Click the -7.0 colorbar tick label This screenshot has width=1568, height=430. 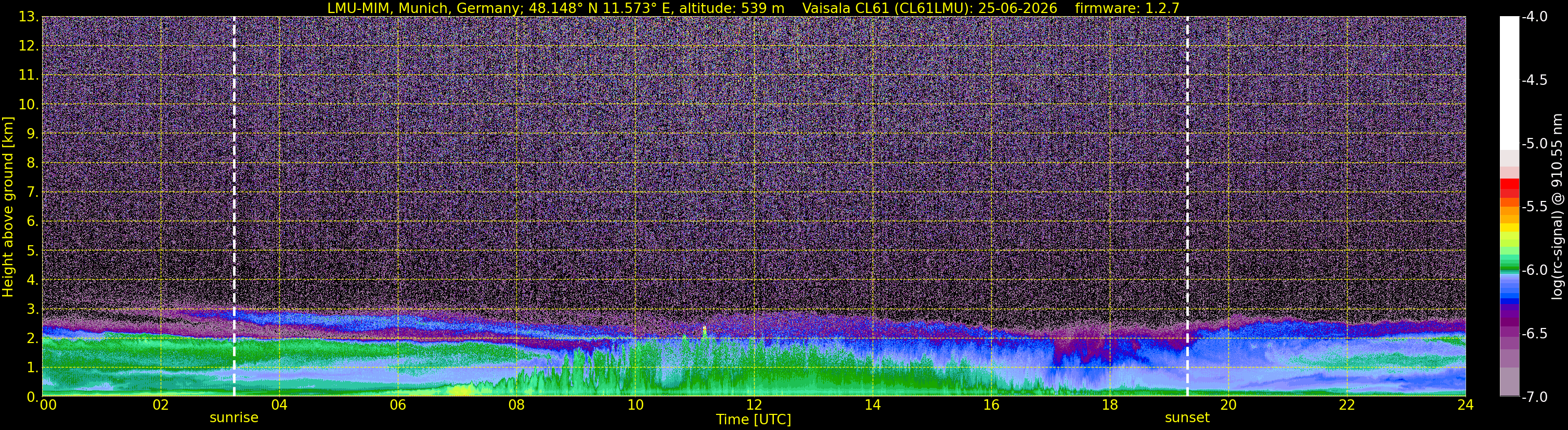click(x=1535, y=397)
